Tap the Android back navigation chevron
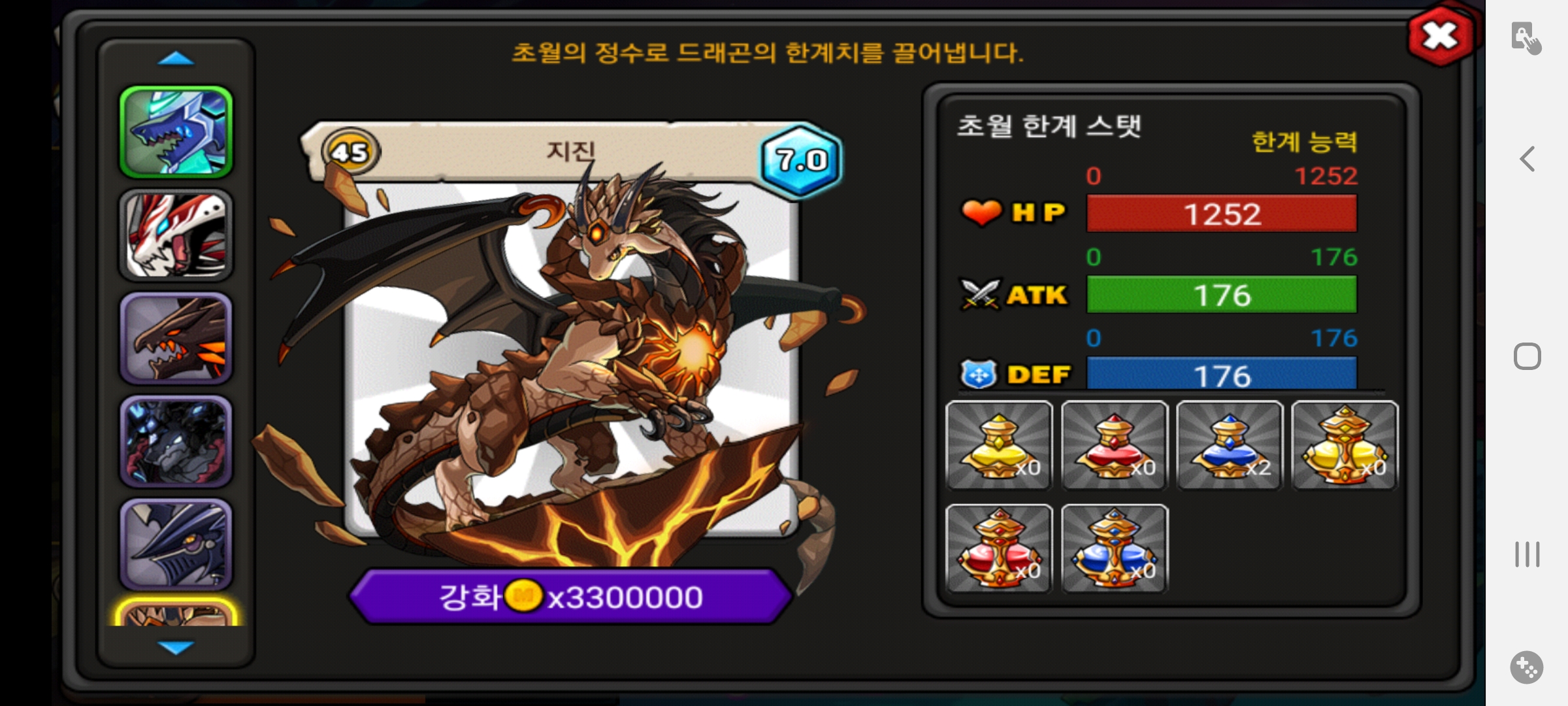Image resolution: width=1568 pixels, height=706 pixels. click(1527, 159)
